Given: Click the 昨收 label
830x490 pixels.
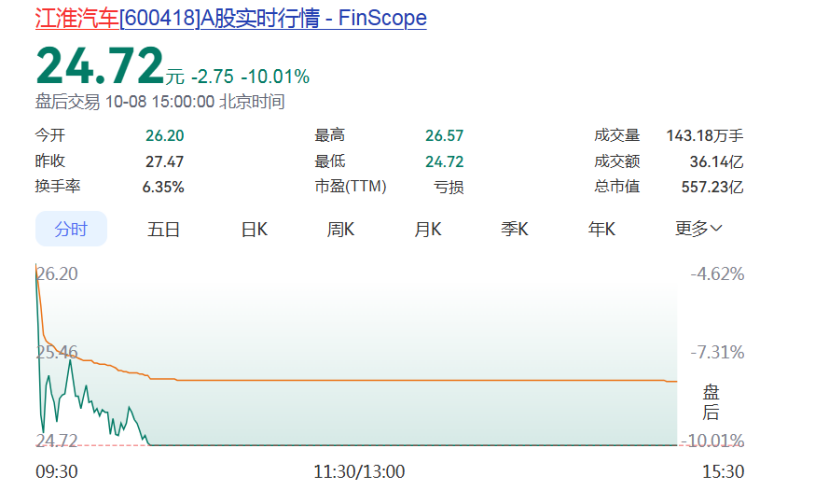Looking at the screenshot, I should point(50,161).
